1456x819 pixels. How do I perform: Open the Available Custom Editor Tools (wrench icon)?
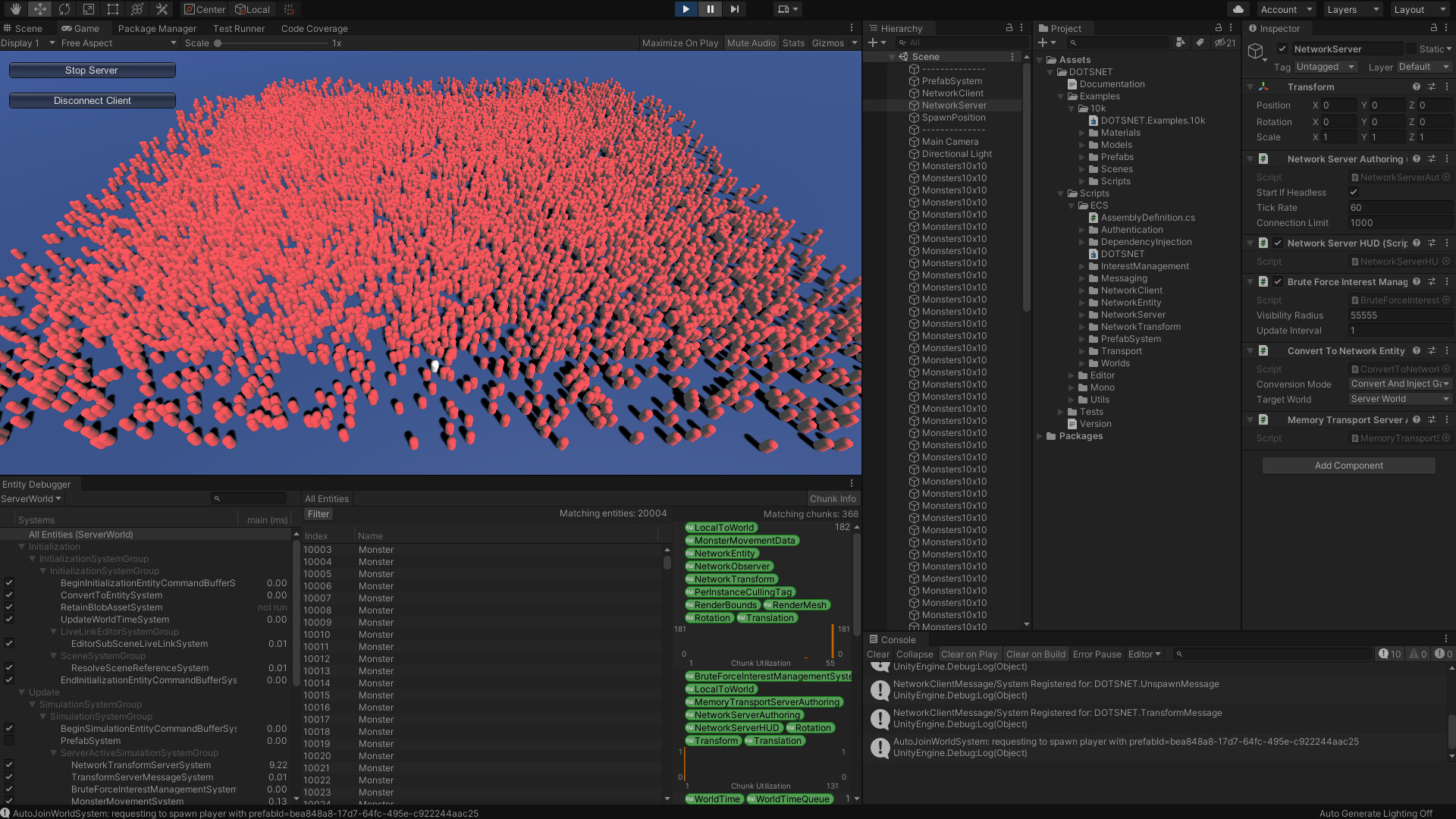(x=162, y=9)
